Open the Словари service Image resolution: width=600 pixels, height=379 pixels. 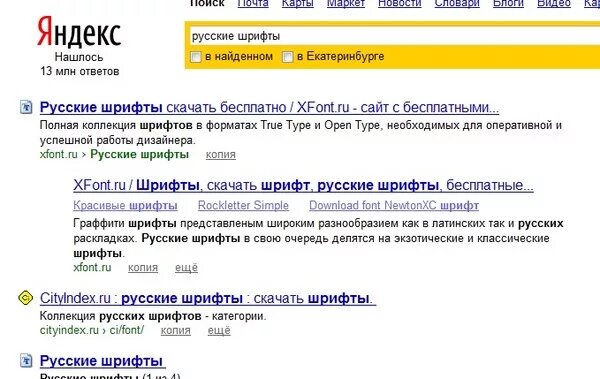(x=457, y=3)
